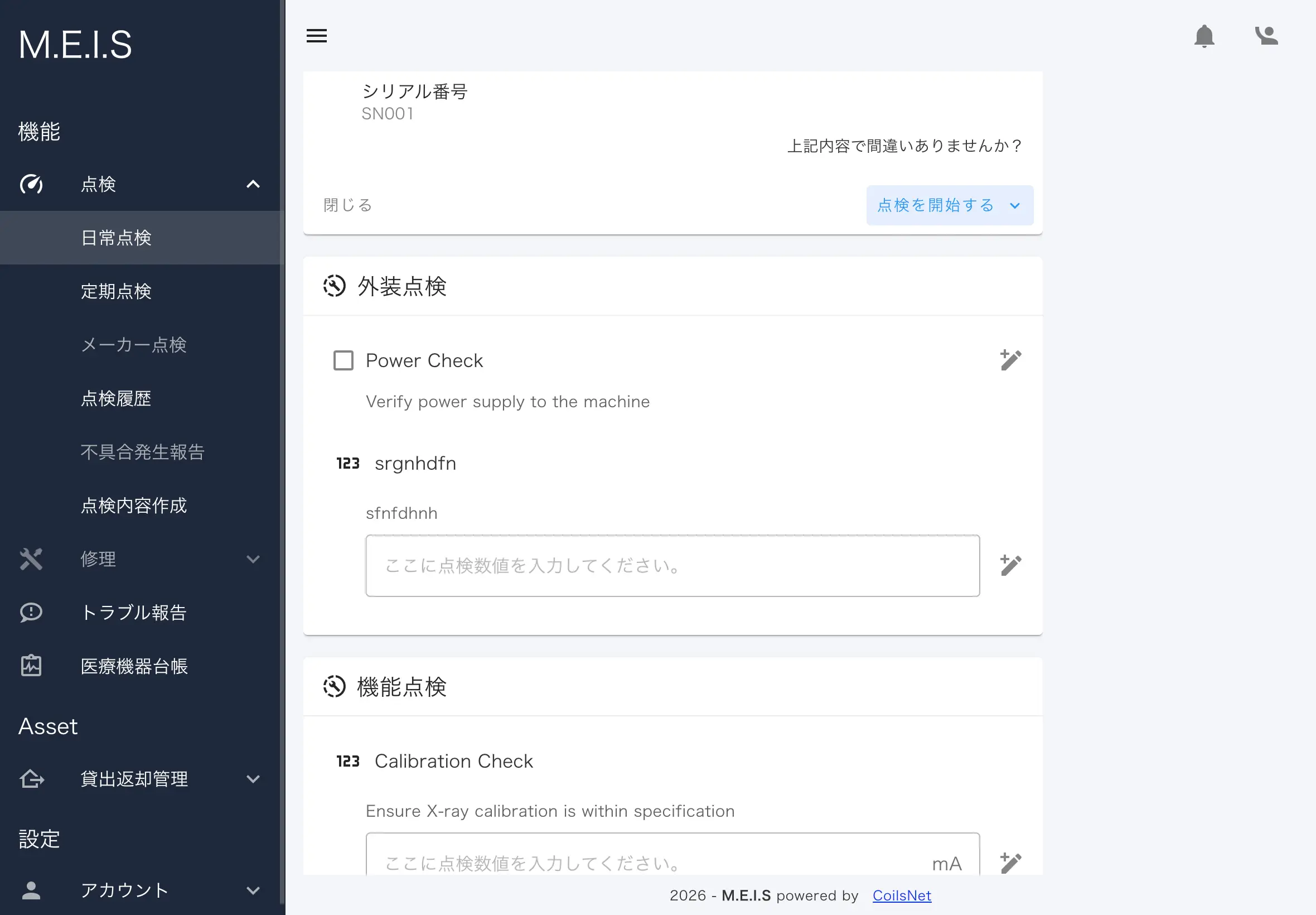Click the 123 numeric icon beside srgnhdfn
The image size is (1316, 915).
coord(348,463)
